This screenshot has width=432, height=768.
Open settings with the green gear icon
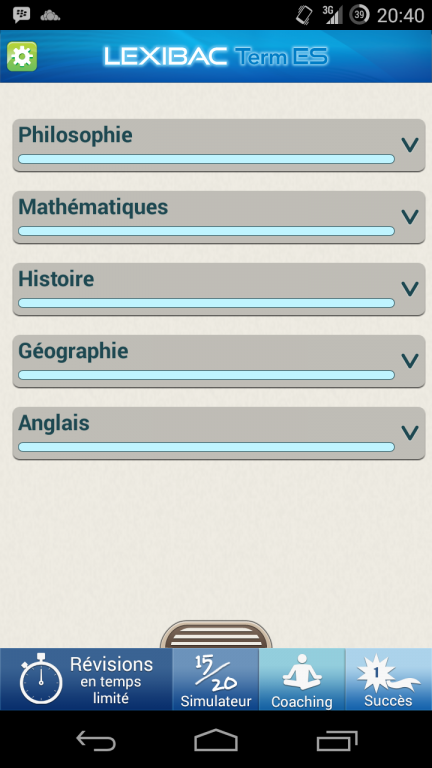click(22, 57)
